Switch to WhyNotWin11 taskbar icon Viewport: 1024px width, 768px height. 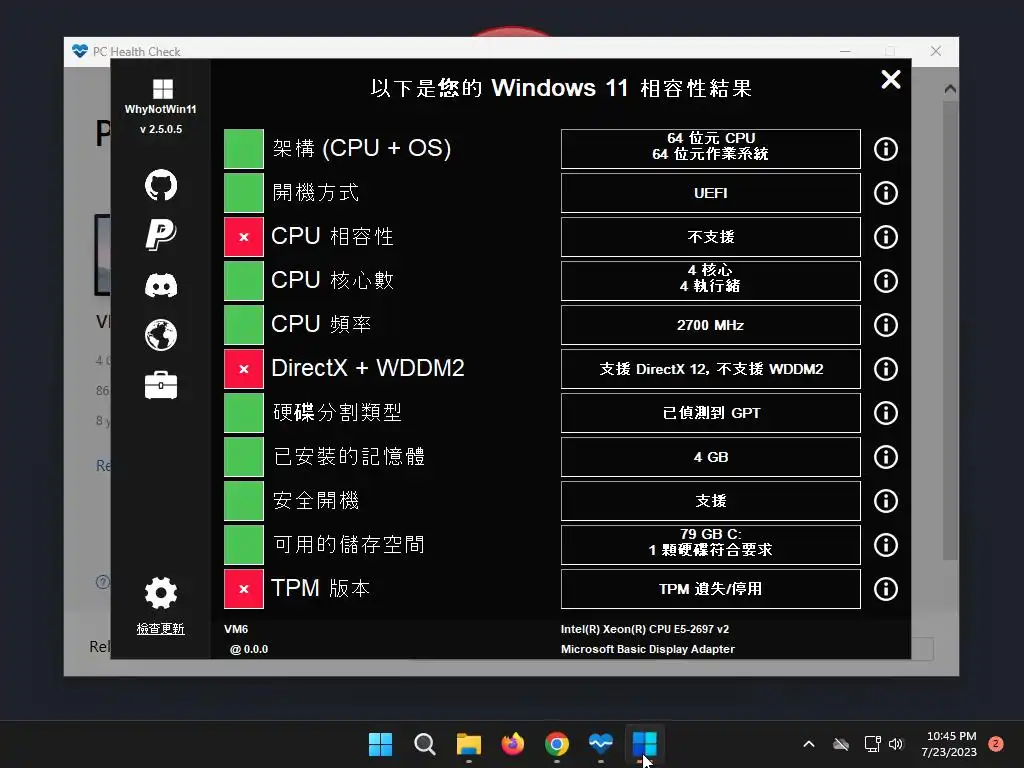[x=645, y=744]
